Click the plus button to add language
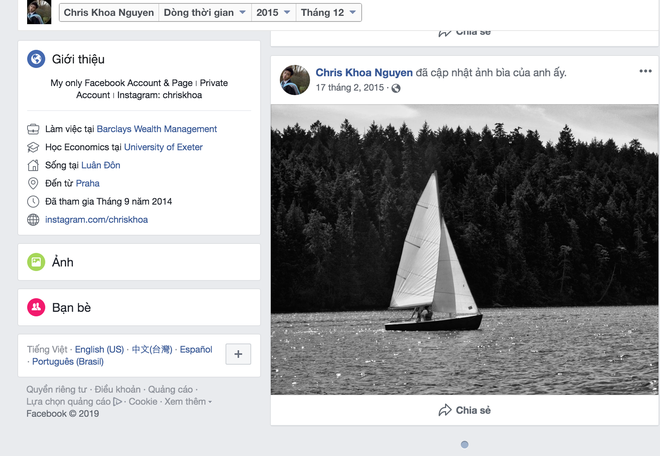The height and width of the screenshot is (456, 660). click(238, 354)
